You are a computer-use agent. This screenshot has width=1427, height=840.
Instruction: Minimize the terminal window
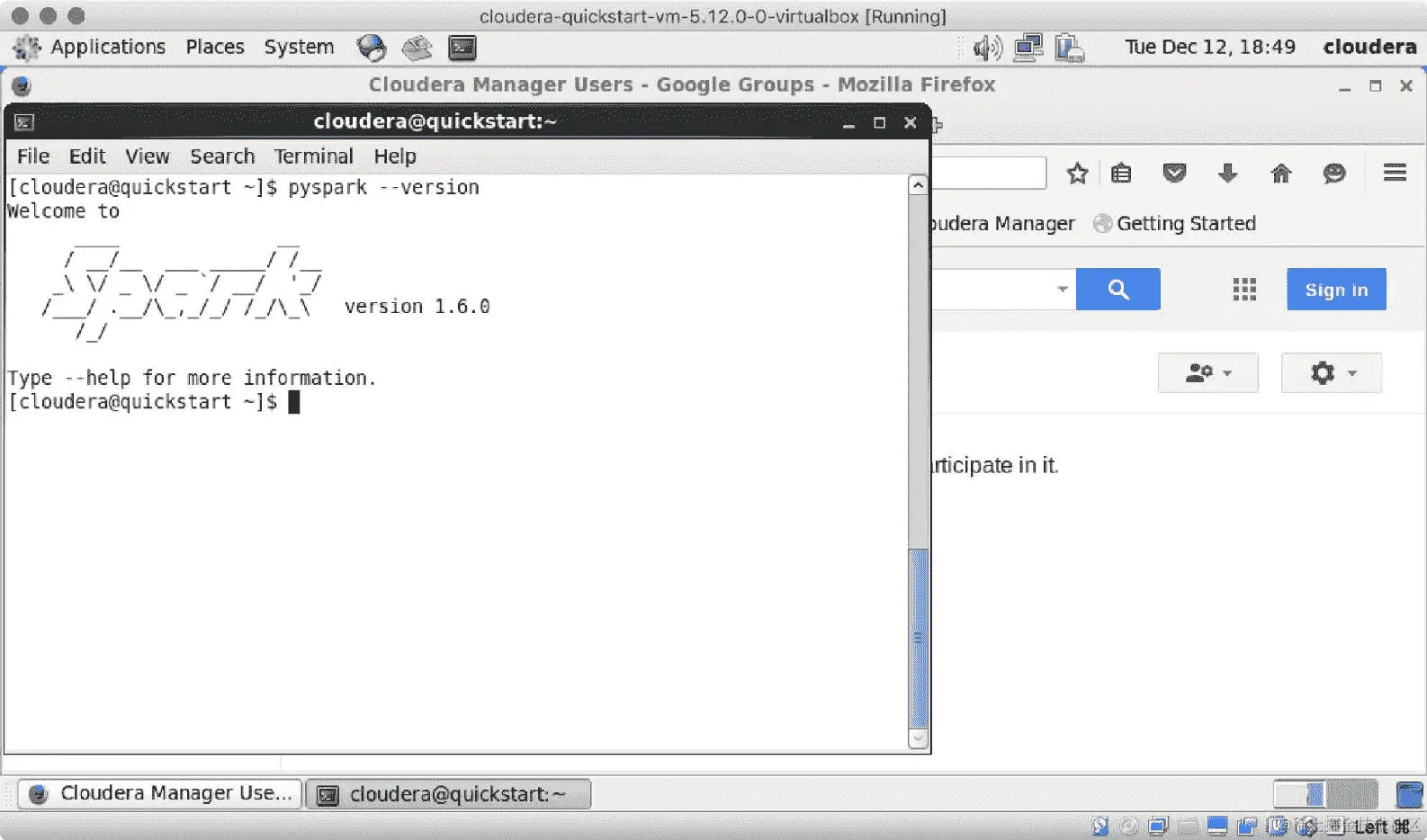pyautogui.click(x=848, y=123)
